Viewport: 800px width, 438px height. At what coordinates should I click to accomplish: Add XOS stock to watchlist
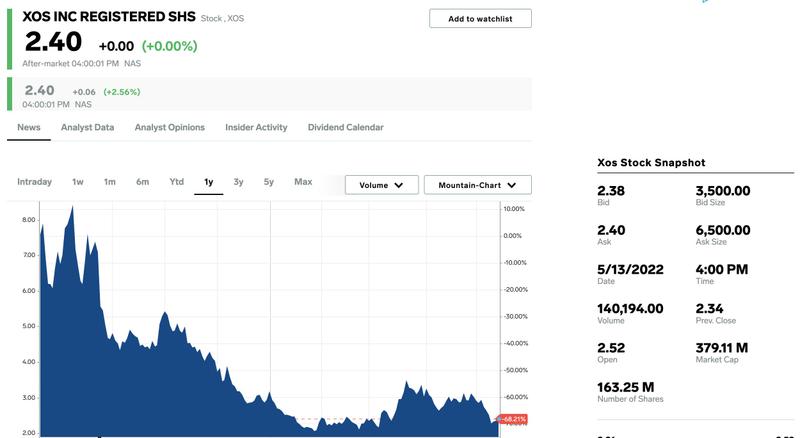(480, 19)
